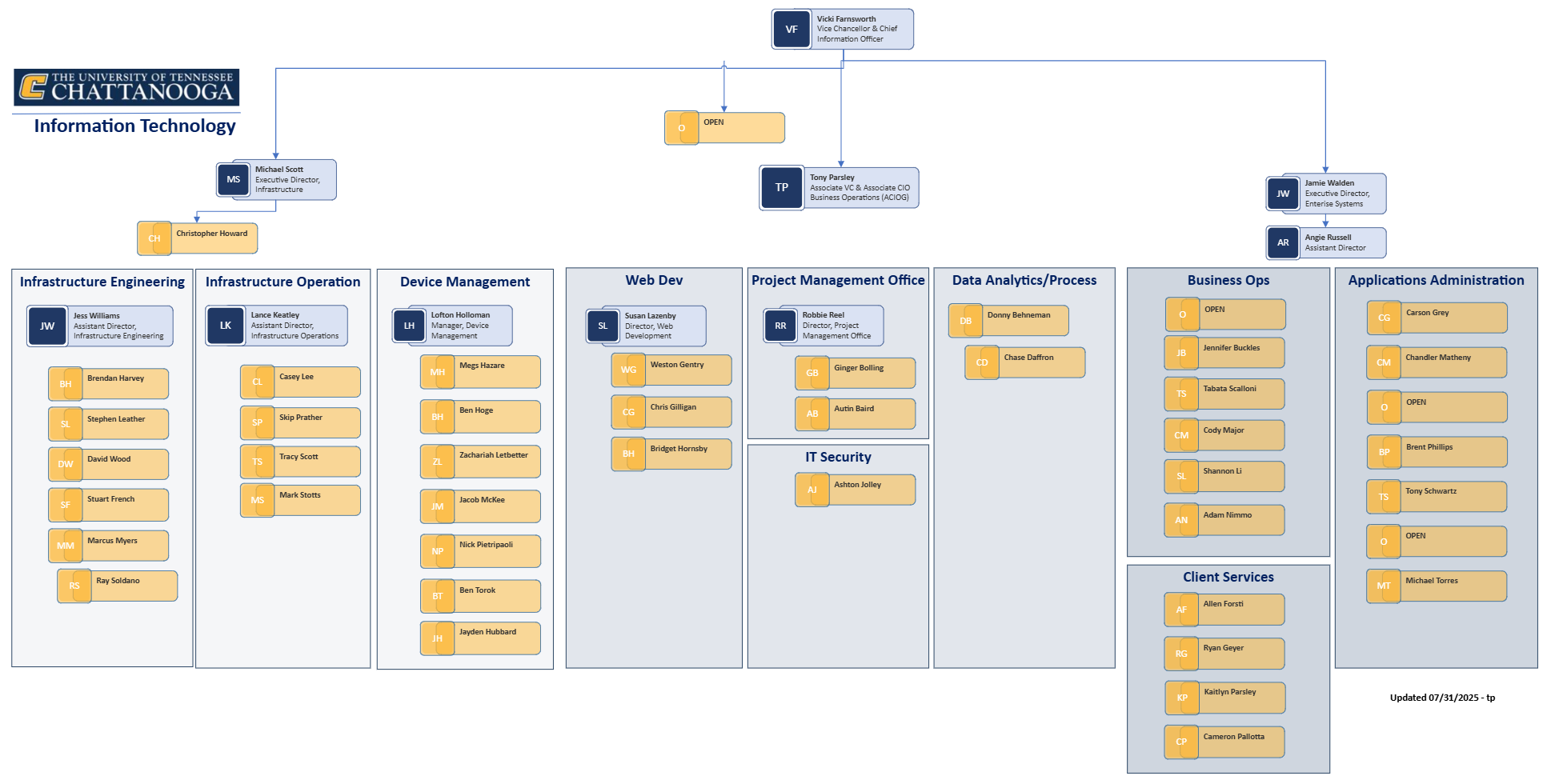Screen dimensions: 1547x784
Task: Select the Jayden Hubbard card
Action: [480, 638]
